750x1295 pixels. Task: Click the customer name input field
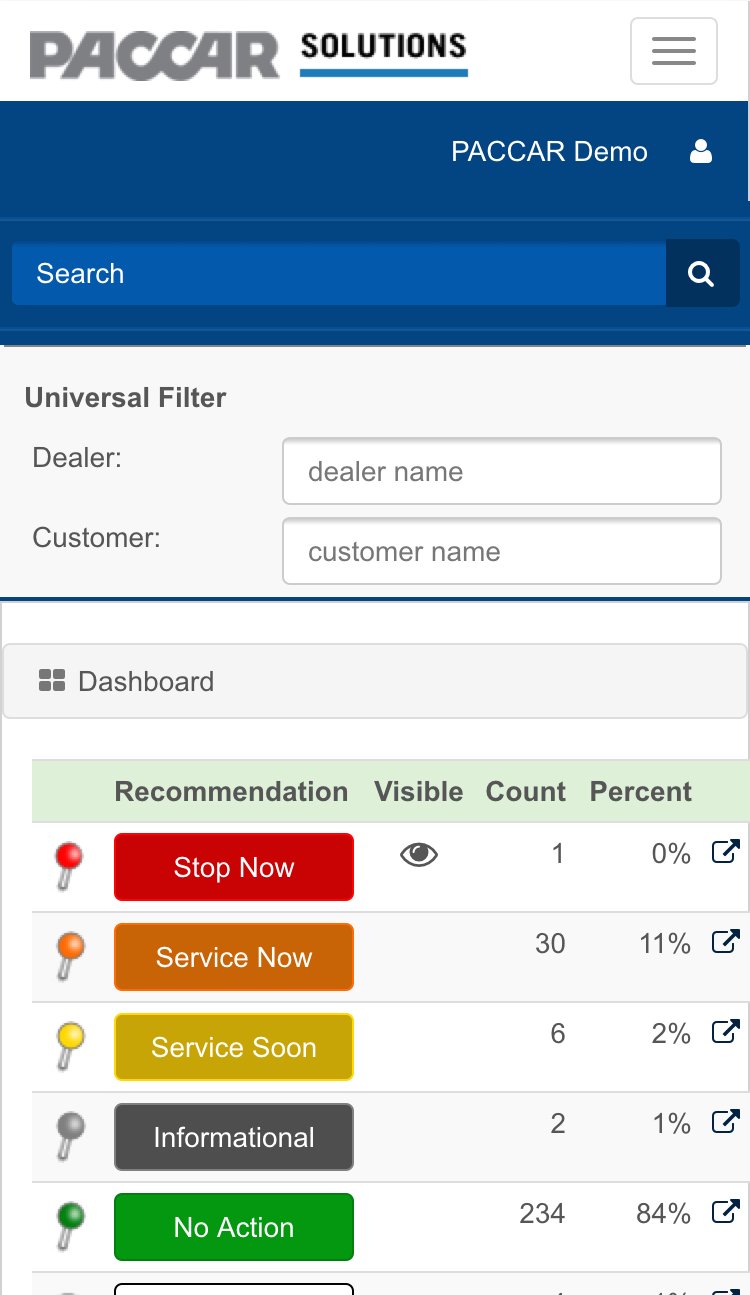(501, 551)
